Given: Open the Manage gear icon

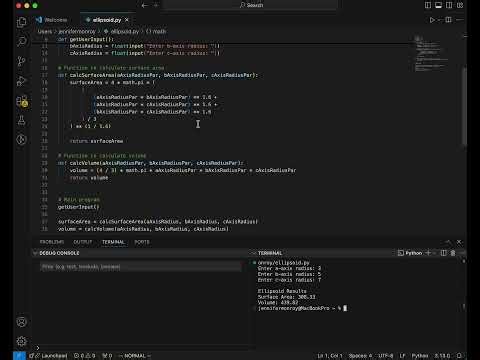Looking at the screenshot, I should pyautogui.click(x=22, y=341).
